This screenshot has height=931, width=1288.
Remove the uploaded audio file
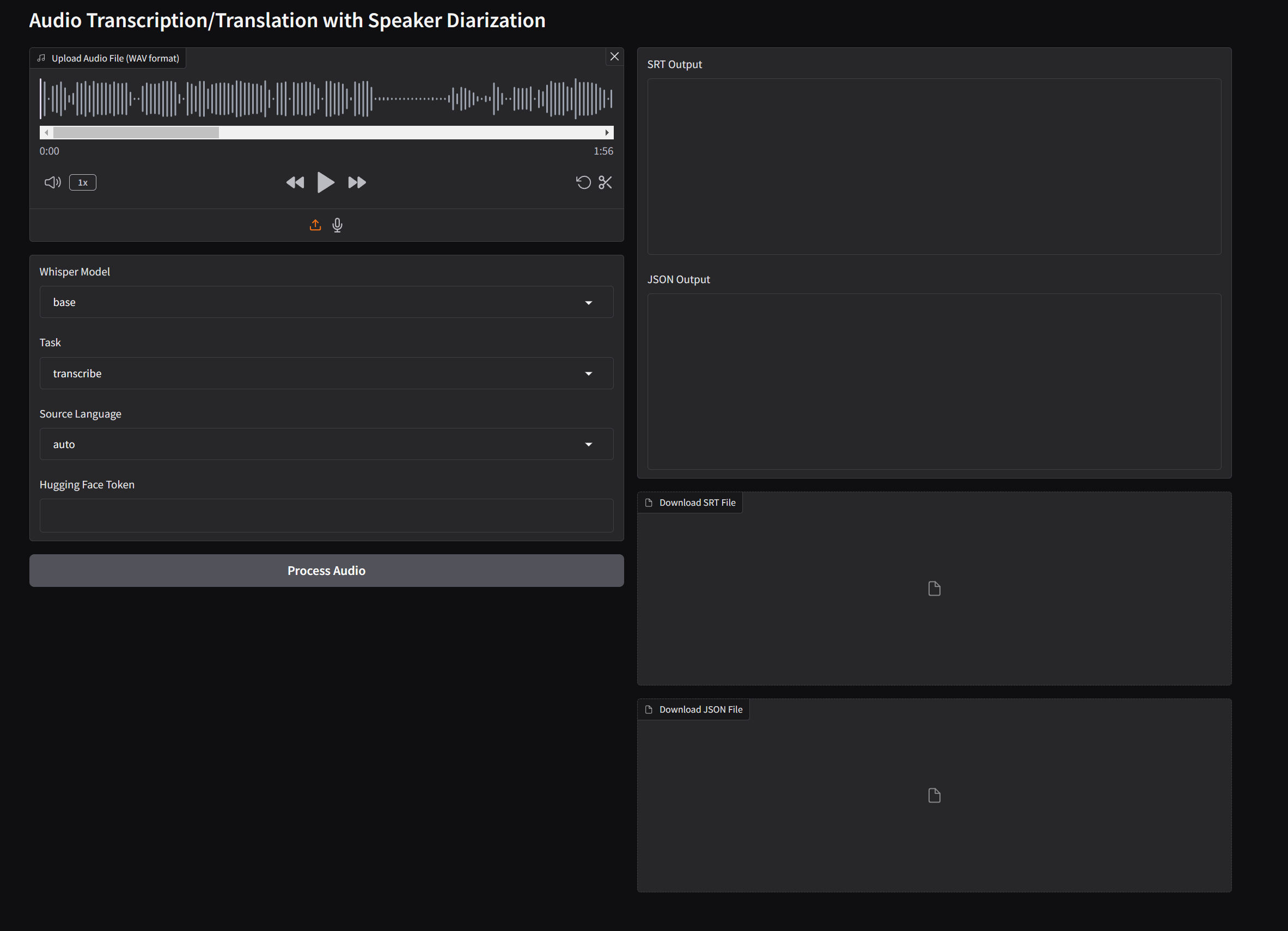[x=614, y=56]
